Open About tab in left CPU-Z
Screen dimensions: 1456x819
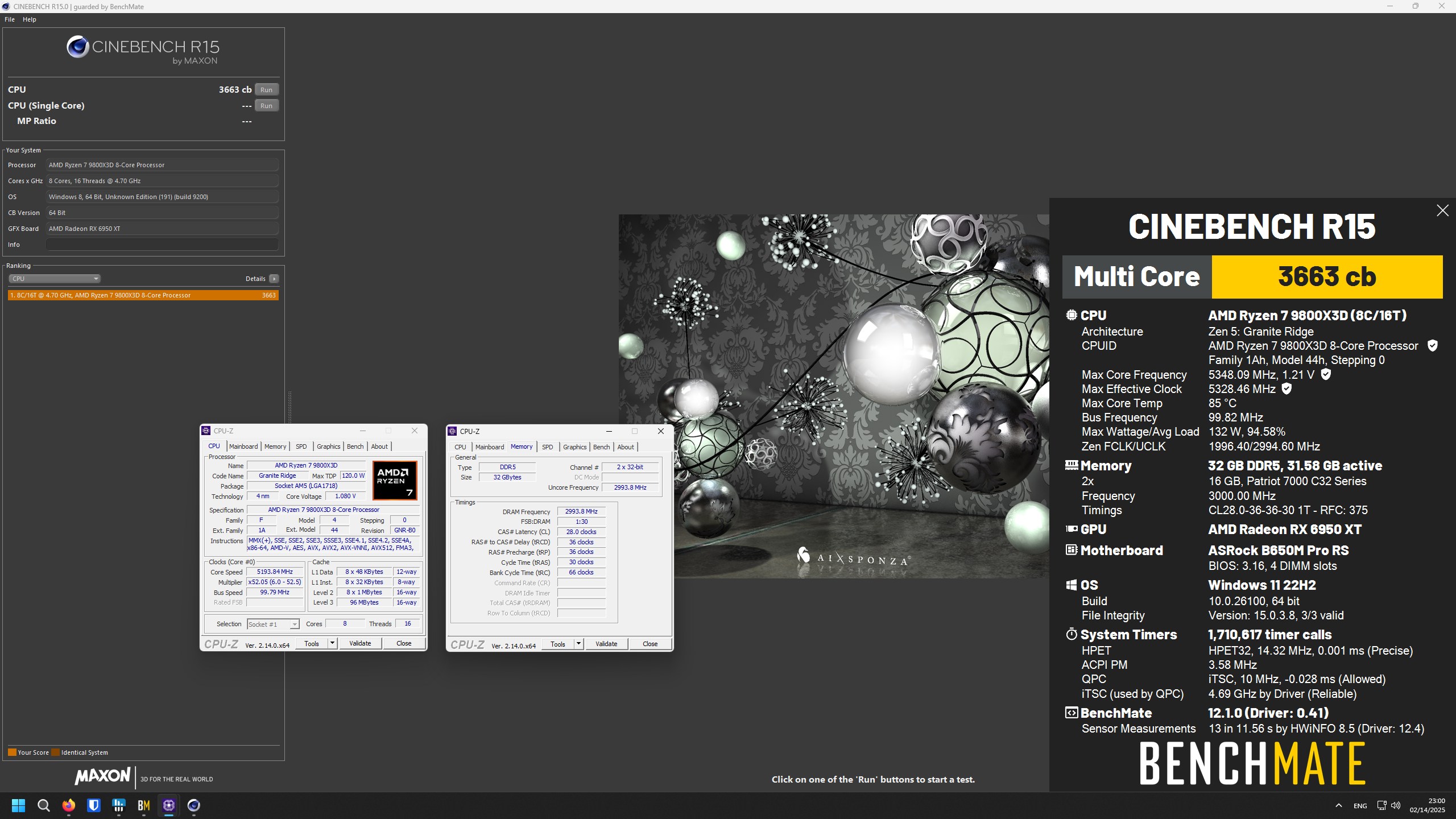coord(379,446)
